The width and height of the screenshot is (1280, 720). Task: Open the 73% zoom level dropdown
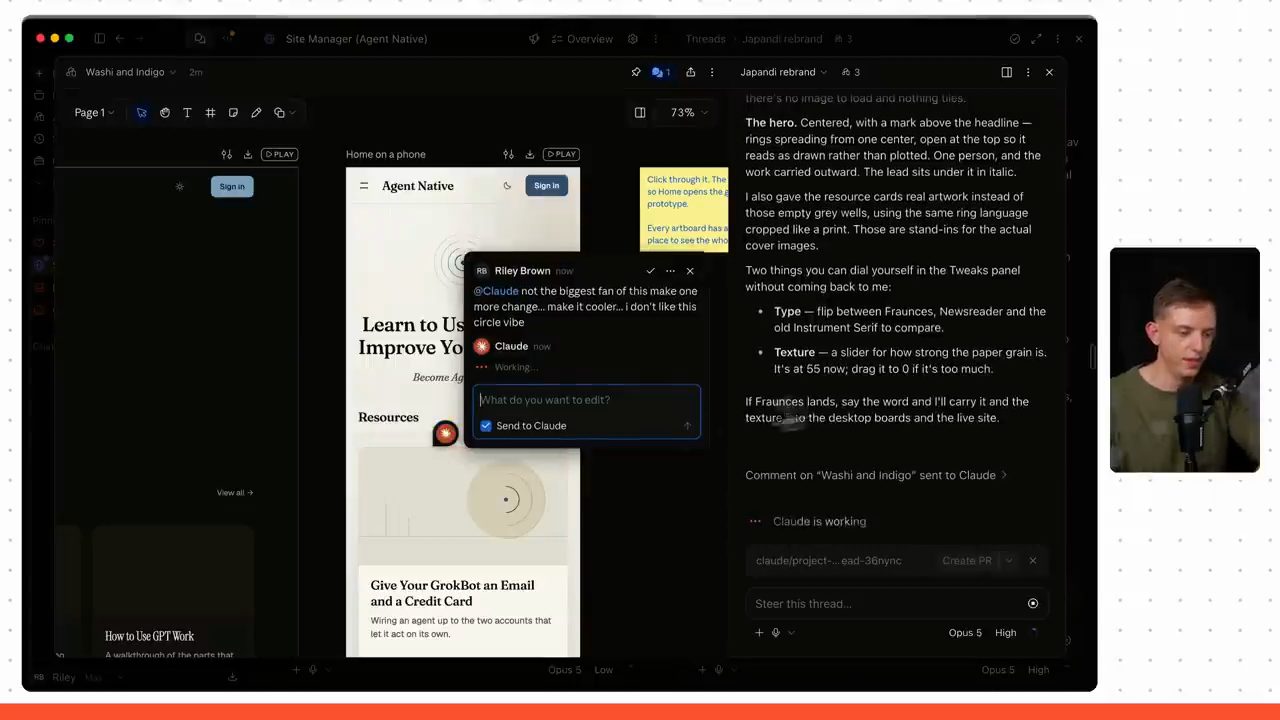pyautogui.click(x=689, y=113)
